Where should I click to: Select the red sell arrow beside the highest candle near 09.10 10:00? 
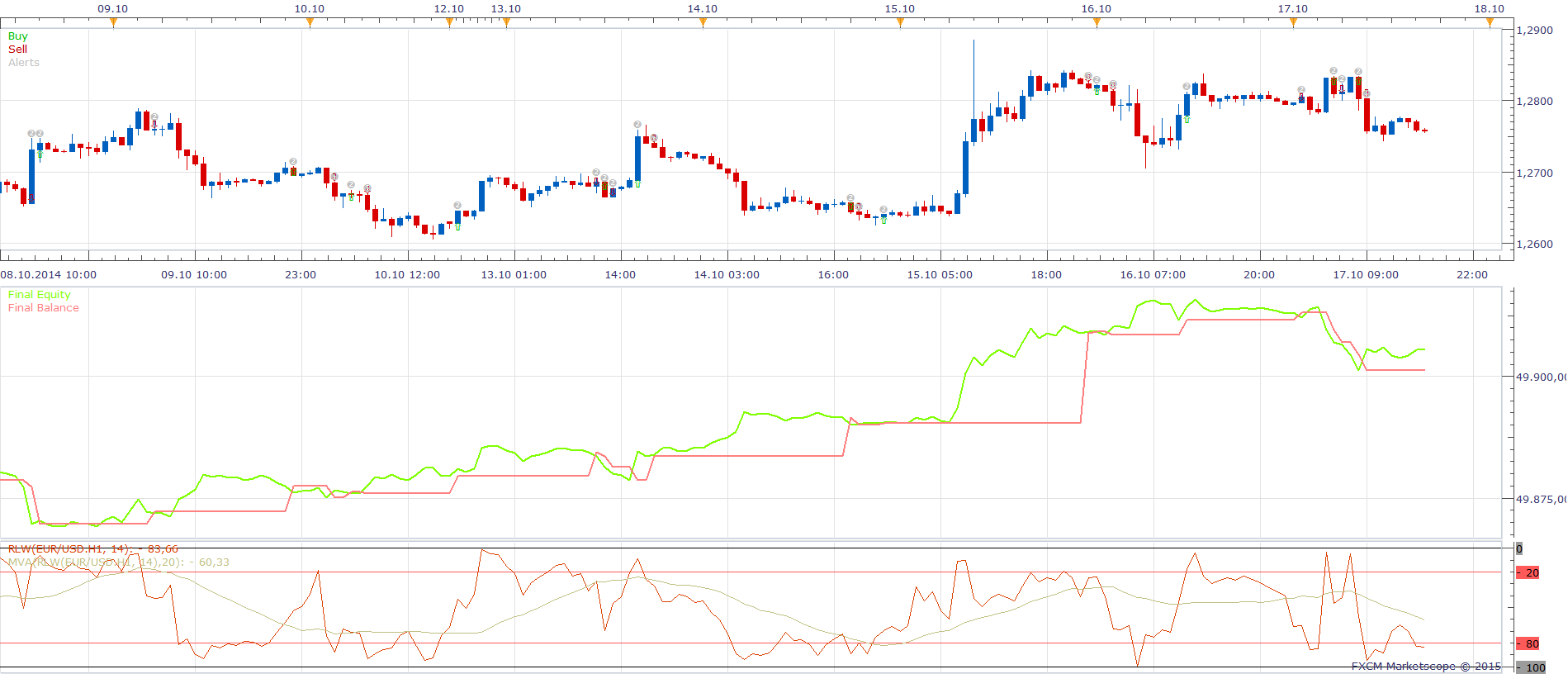pyautogui.click(x=154, y=126)
